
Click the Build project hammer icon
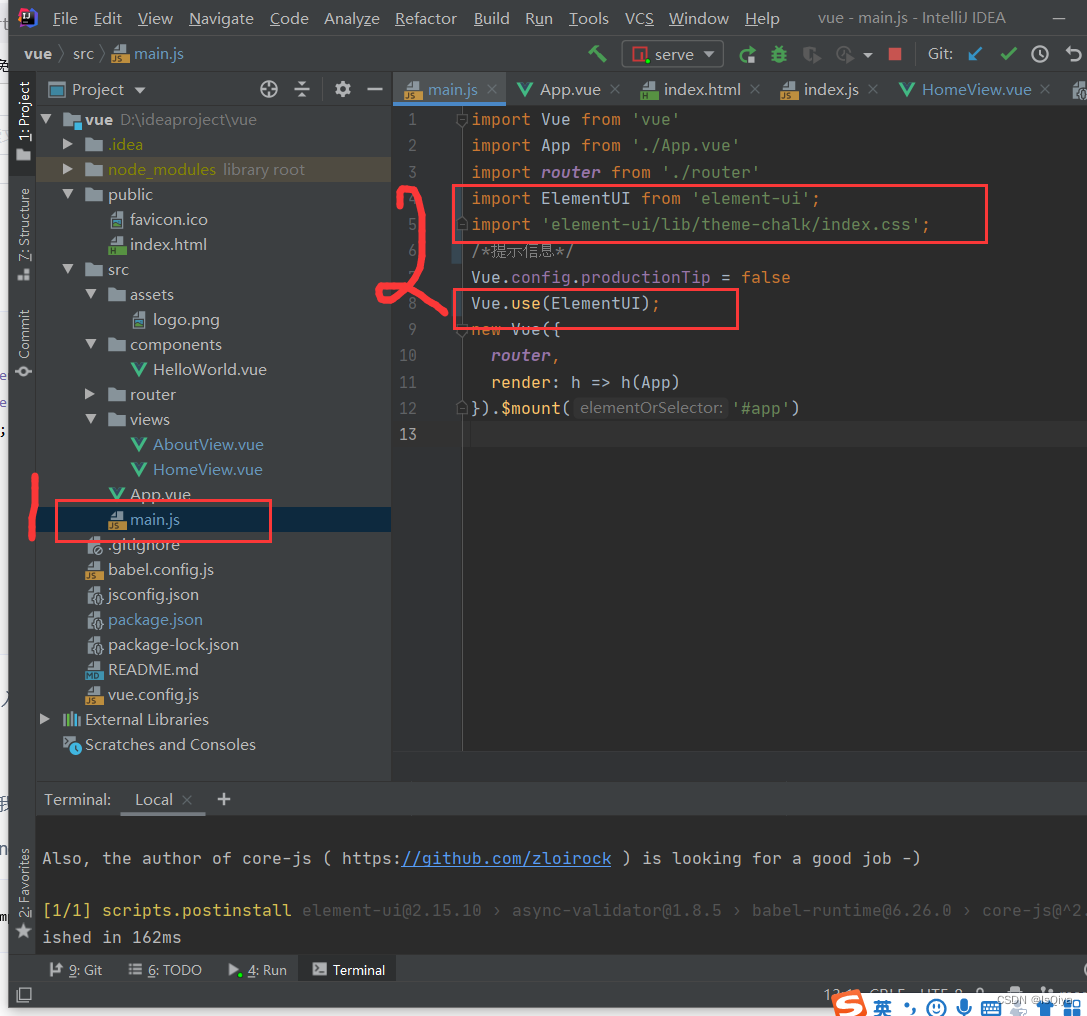click(597, 53)
